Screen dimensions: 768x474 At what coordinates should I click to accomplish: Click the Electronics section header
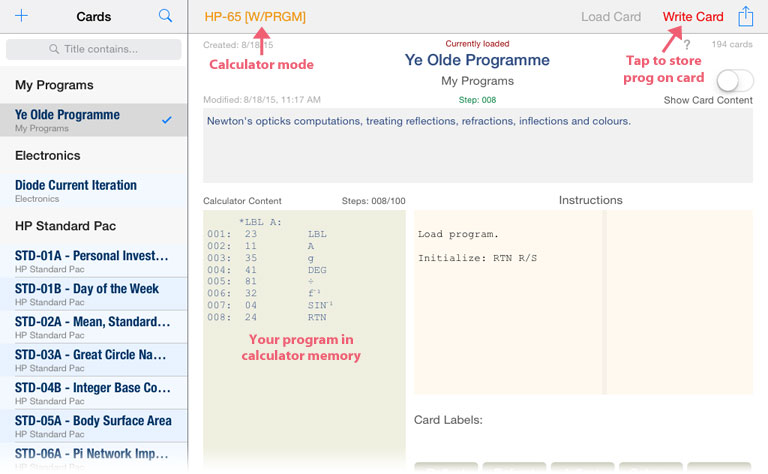pyautogui.click(x=48, y=155)
